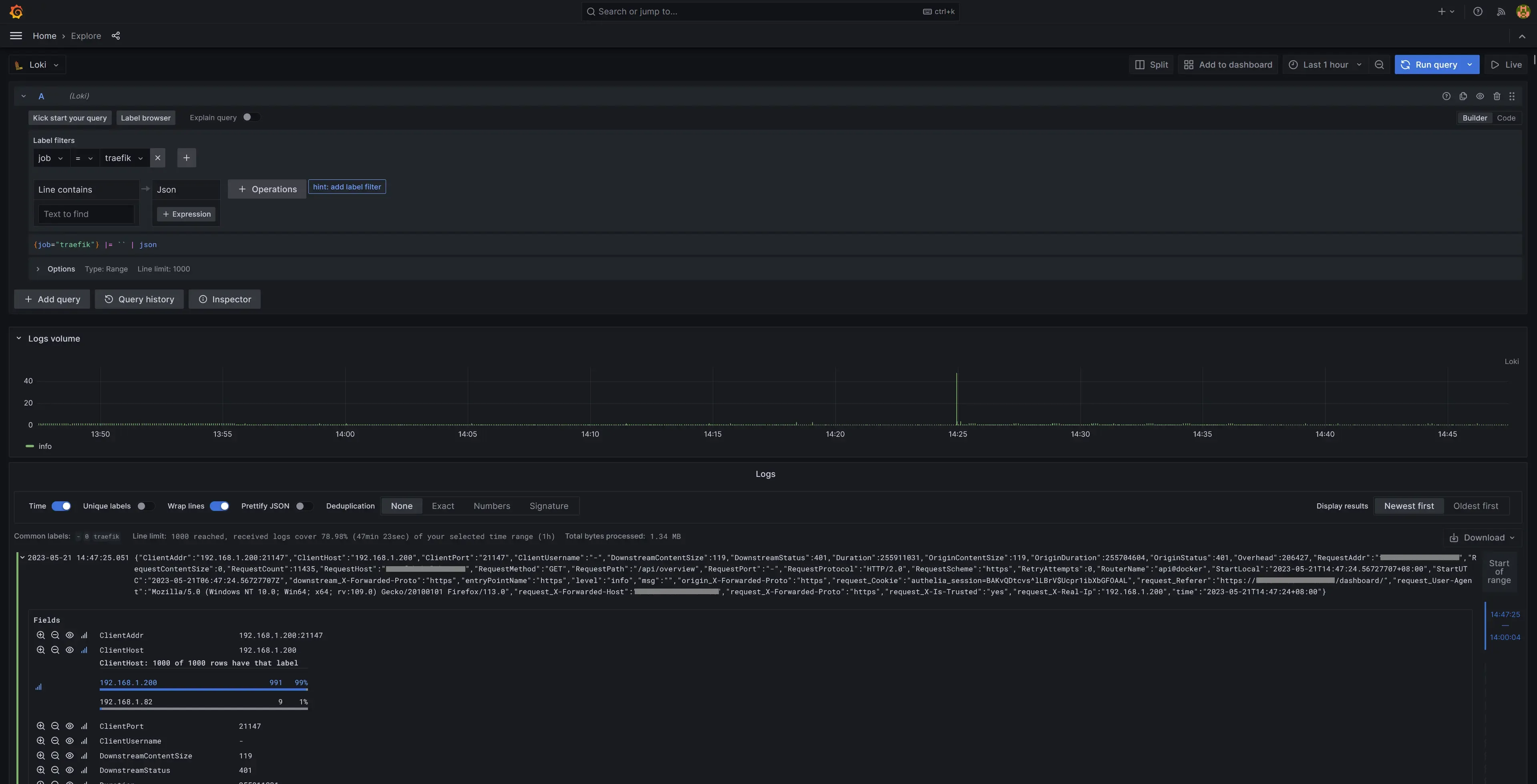
Task: Filter for DownstreamStatus 401
Action: point(40,770)
